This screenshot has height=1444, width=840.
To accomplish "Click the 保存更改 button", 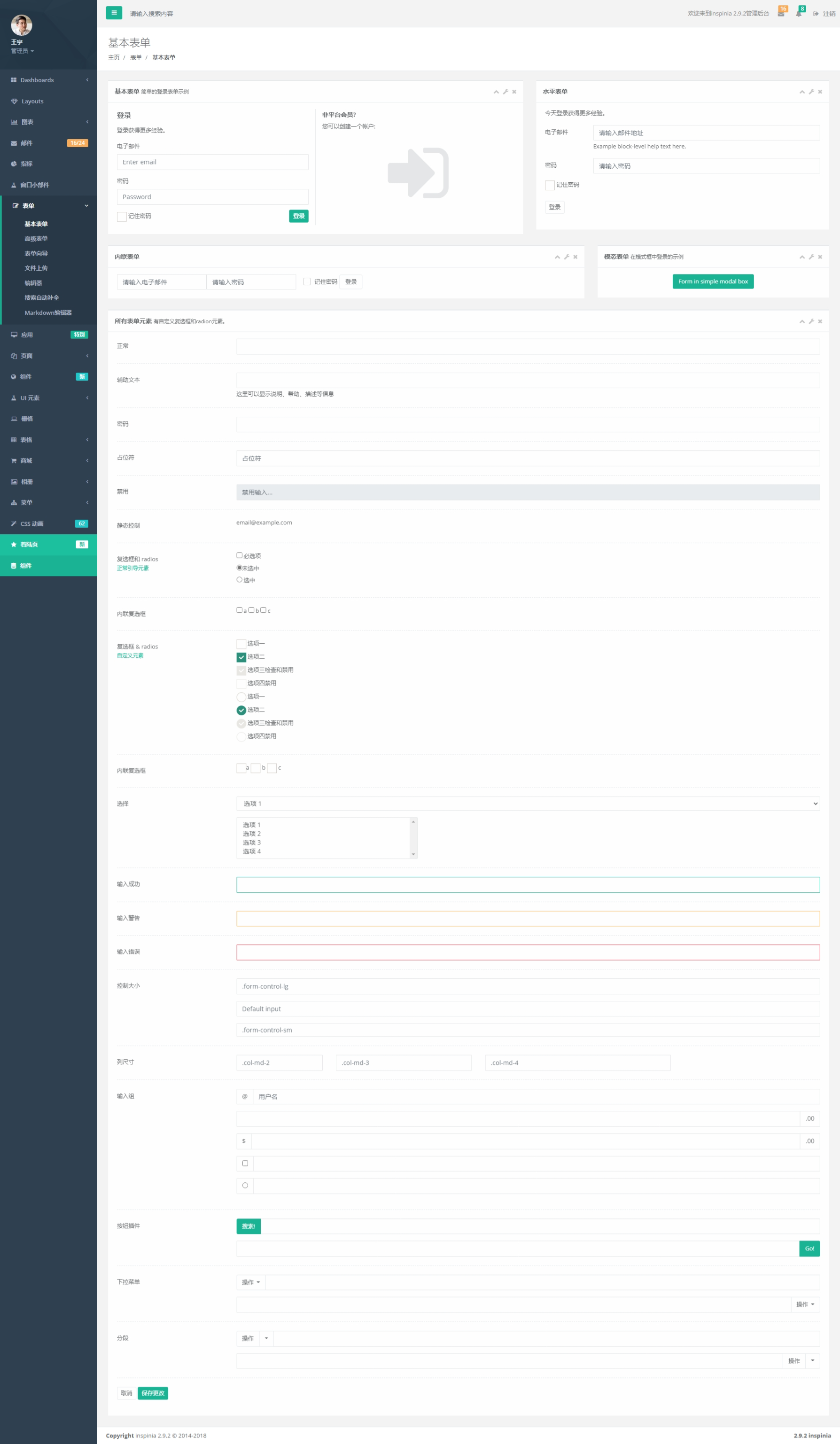I will 152,1393.
